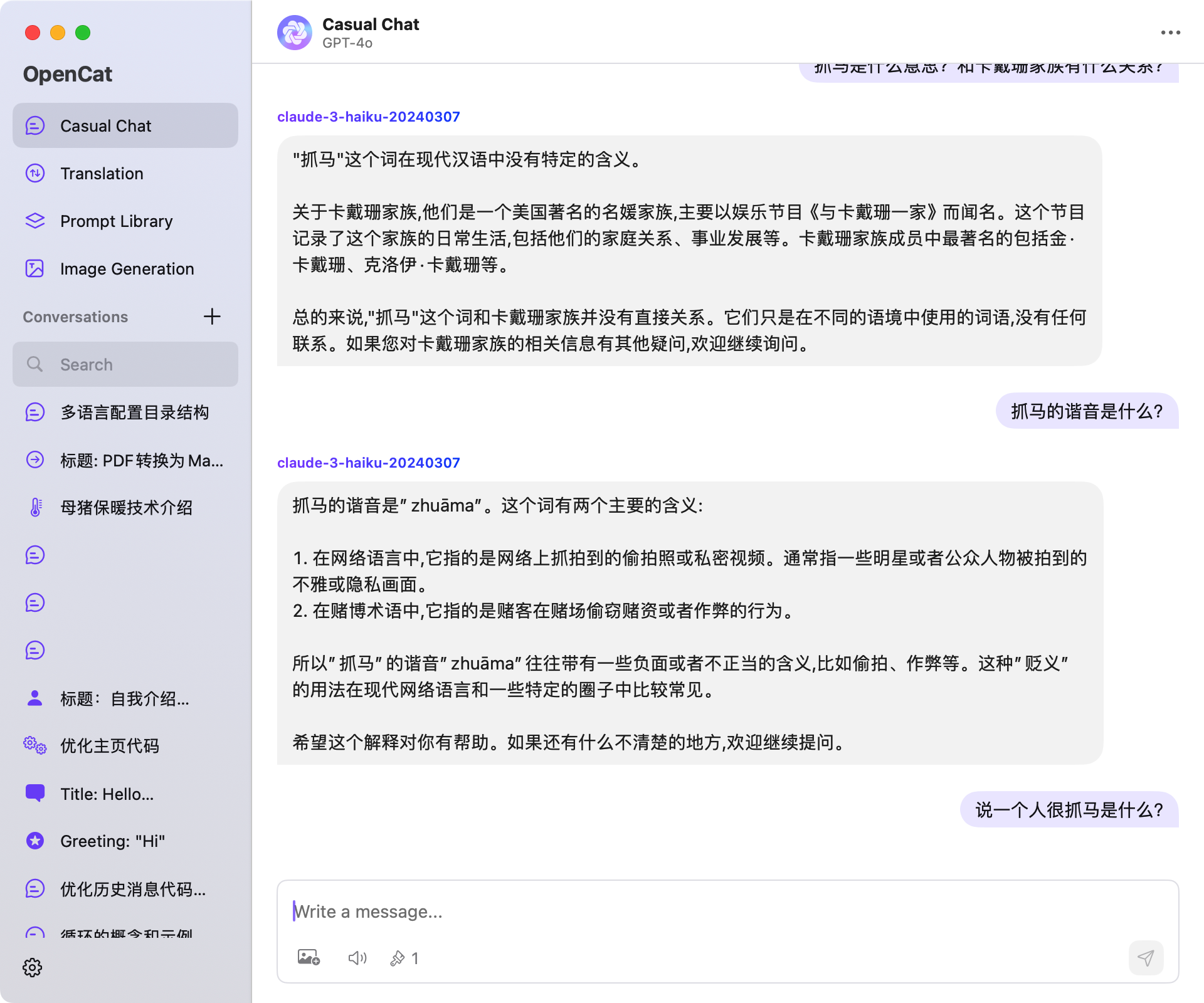Click first claude-3-haiku-20240307 model label
The width and height of the screenshot is (1204, 1003).
coord(369,117)
